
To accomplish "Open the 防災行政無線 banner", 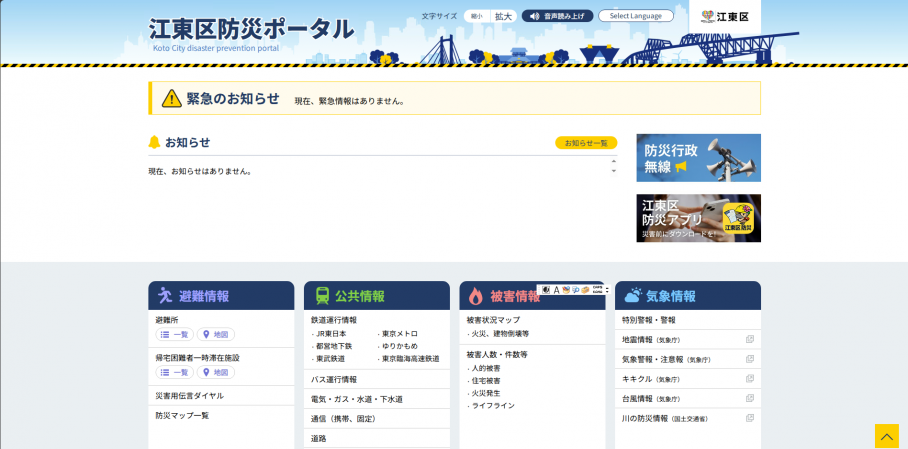I will 698,158.
